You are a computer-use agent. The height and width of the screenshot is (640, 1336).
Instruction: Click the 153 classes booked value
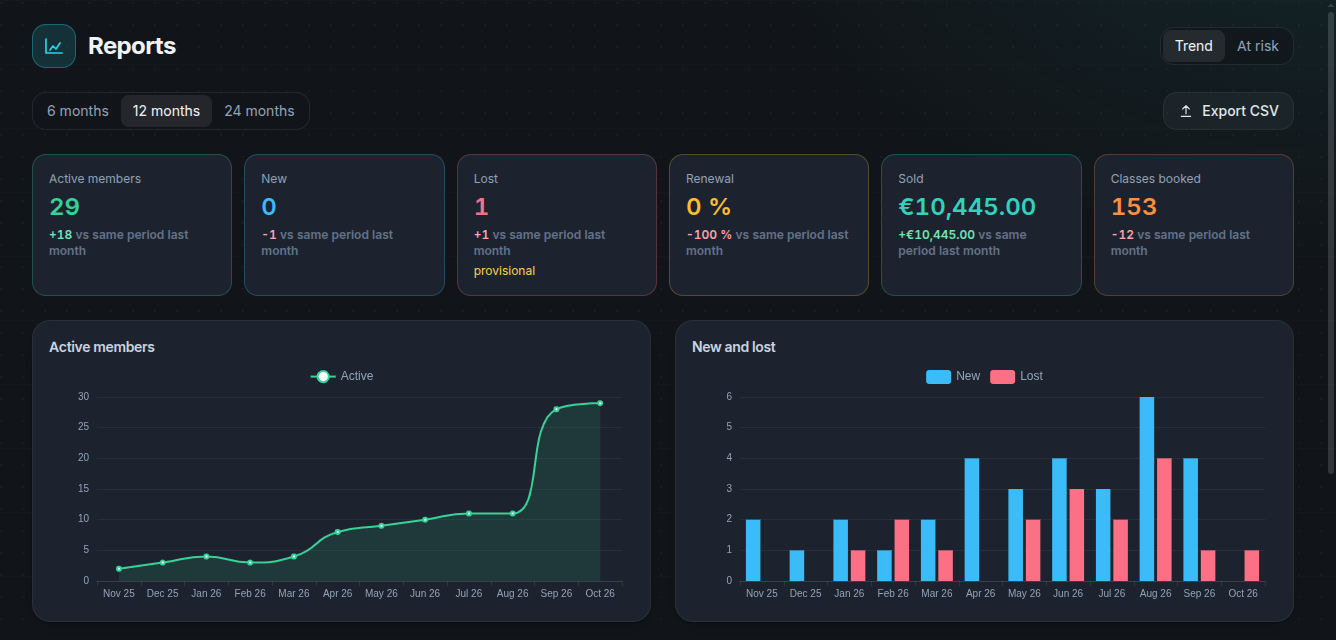tap(1133, 207)
